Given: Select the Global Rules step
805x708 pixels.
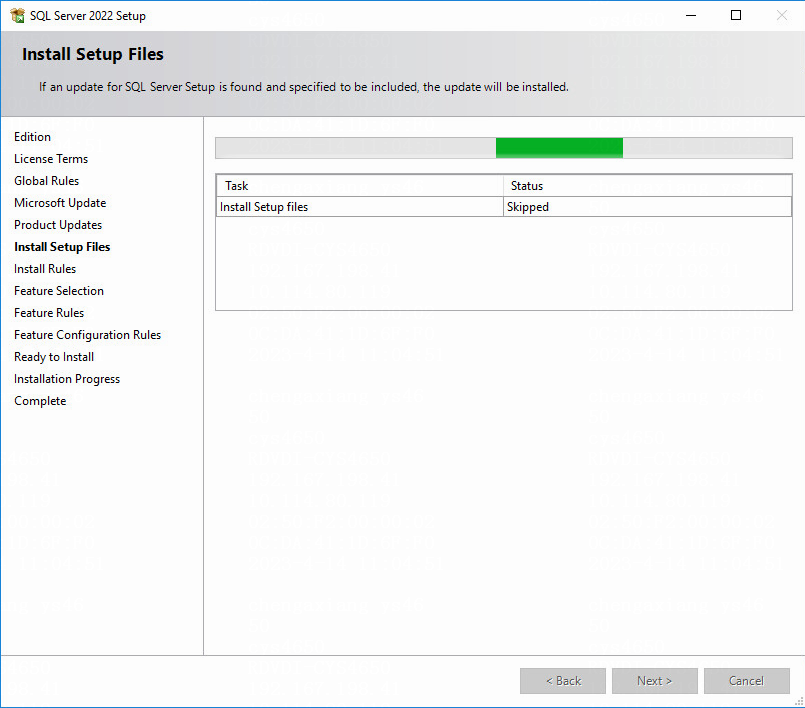Looking at the screenshot, I should tap(46, 181).
